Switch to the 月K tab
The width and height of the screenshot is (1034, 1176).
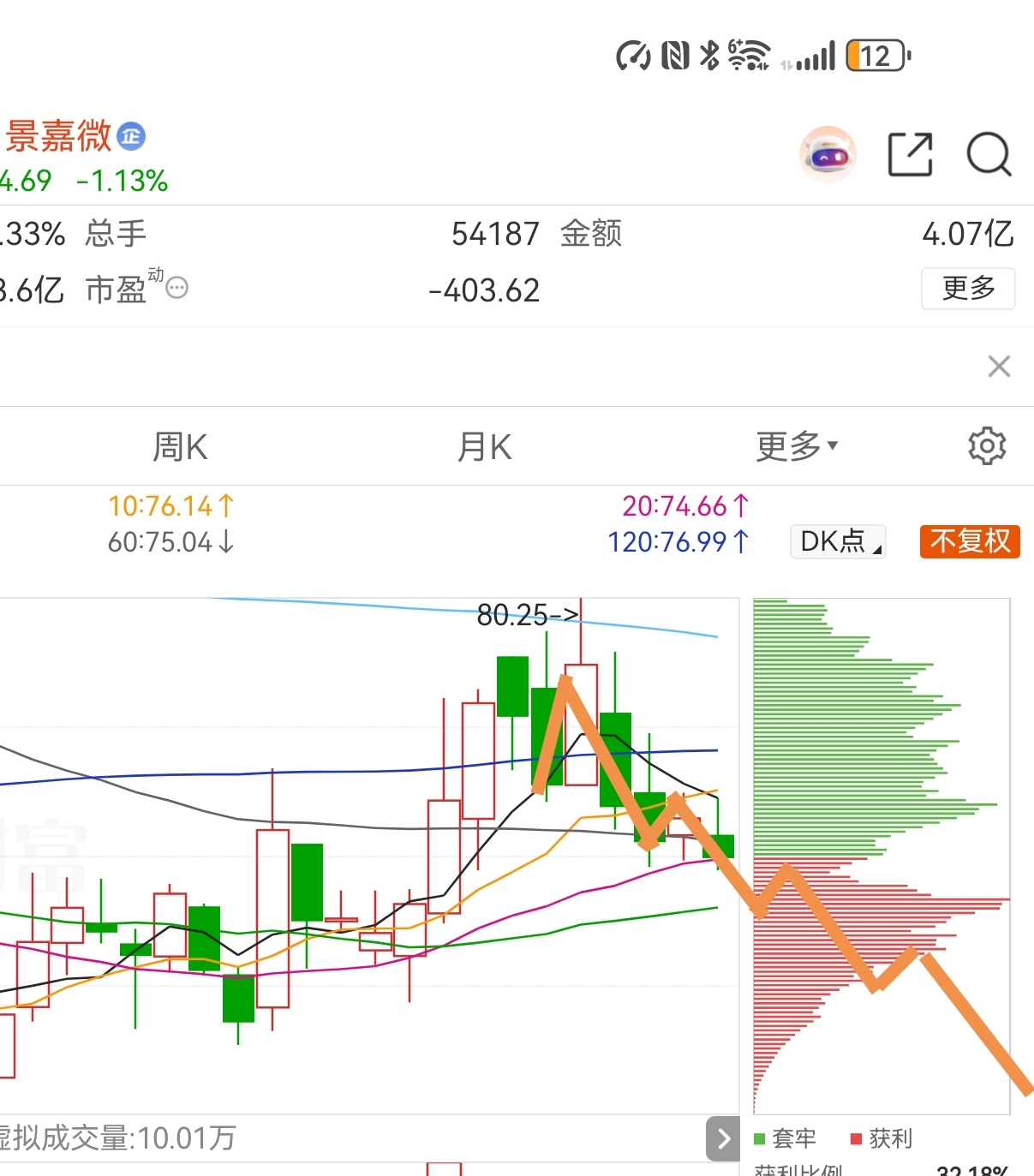tap(484, 446)
